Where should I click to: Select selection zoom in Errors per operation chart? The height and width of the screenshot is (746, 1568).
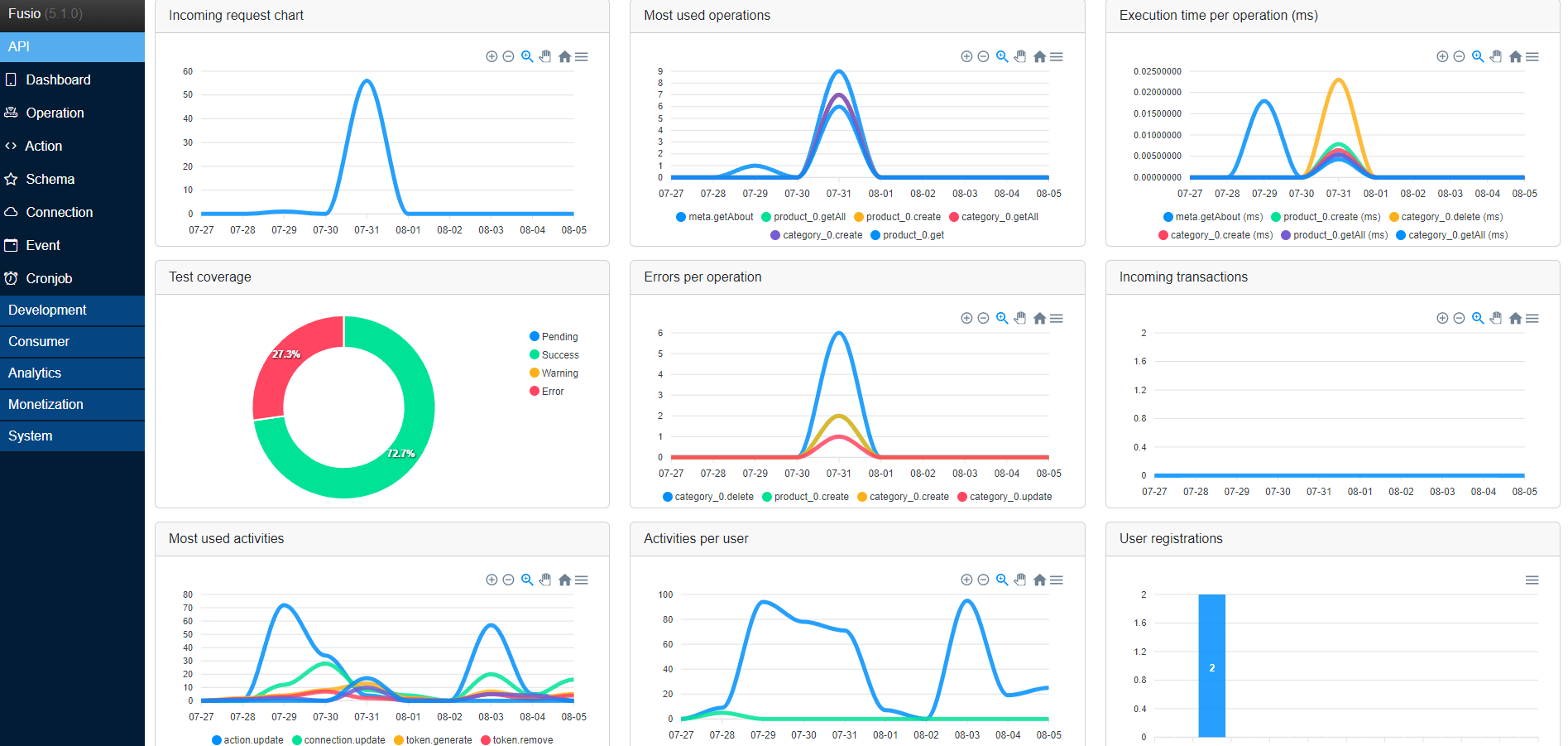(1002, 318)
